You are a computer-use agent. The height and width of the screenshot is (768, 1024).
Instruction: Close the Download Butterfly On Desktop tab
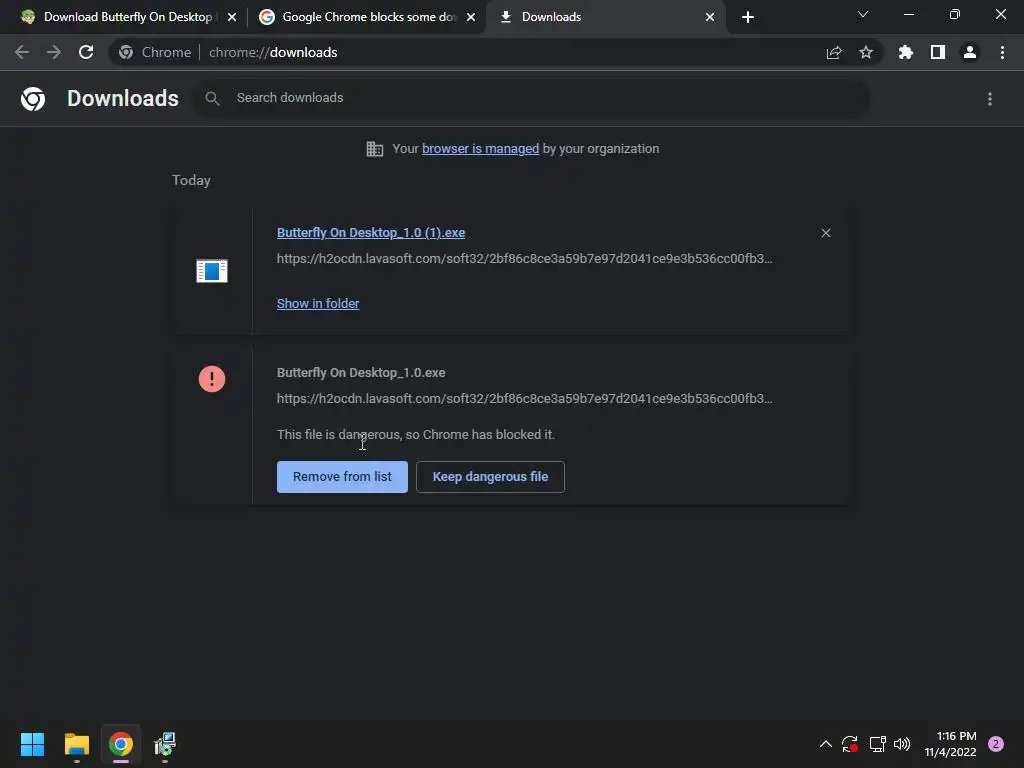tap(232, 17)
